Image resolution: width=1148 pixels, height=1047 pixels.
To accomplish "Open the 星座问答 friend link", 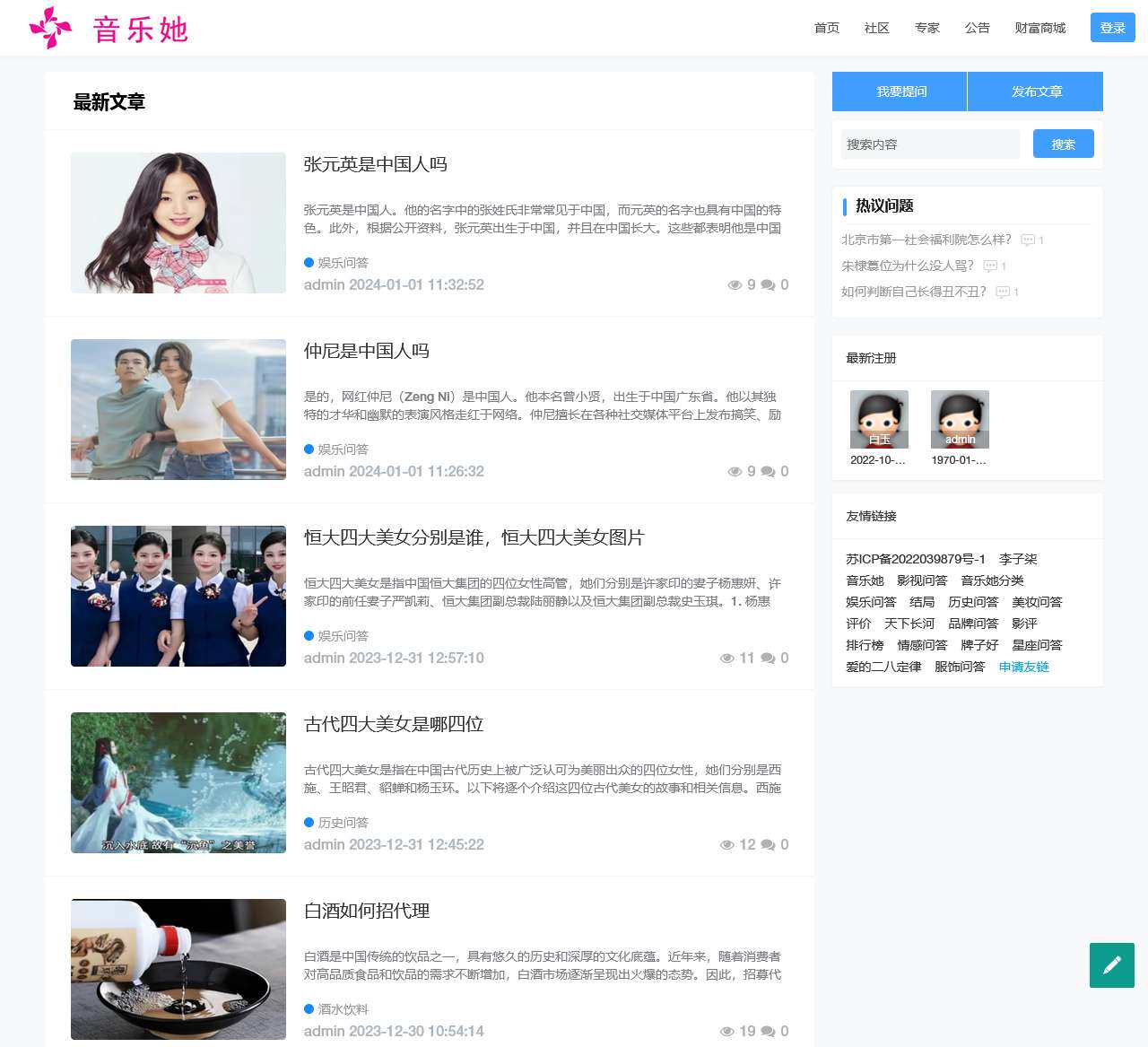I will click(1037, 645).
